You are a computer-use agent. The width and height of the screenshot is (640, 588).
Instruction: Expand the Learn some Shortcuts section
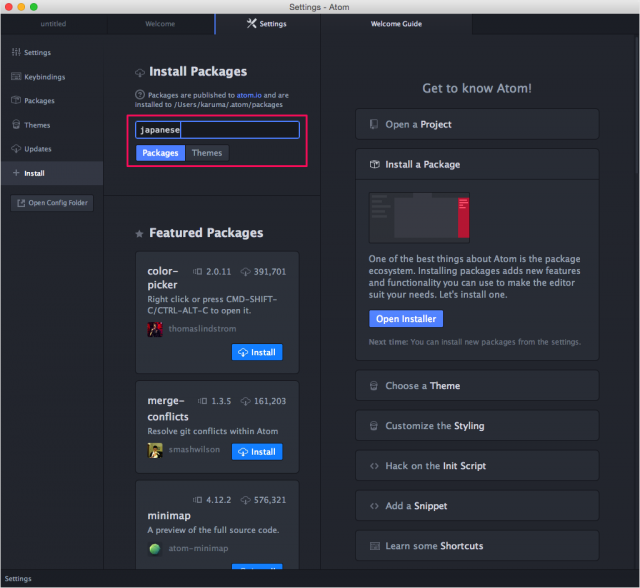(477, 546)
